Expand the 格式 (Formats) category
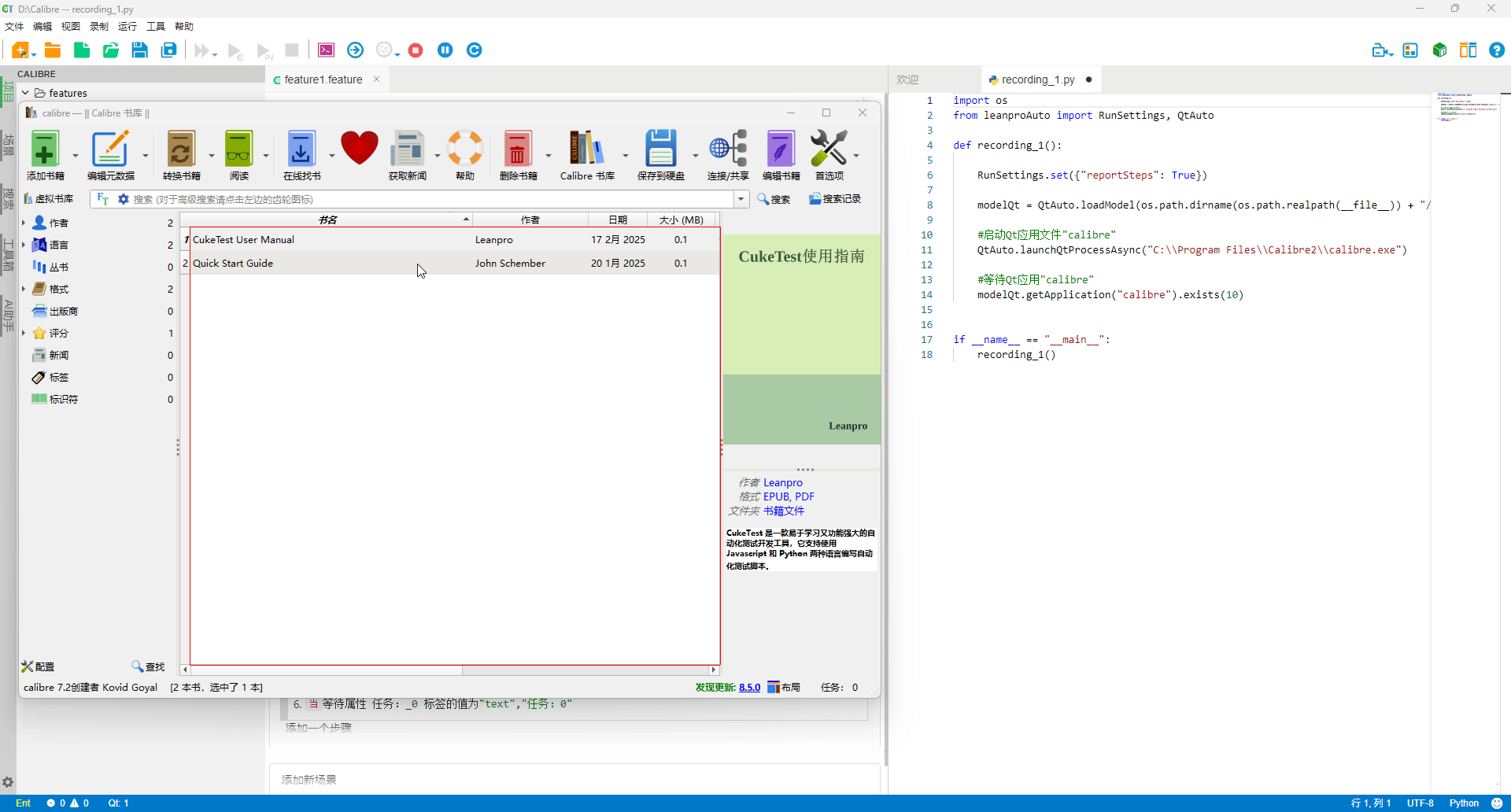 (24, 289)
